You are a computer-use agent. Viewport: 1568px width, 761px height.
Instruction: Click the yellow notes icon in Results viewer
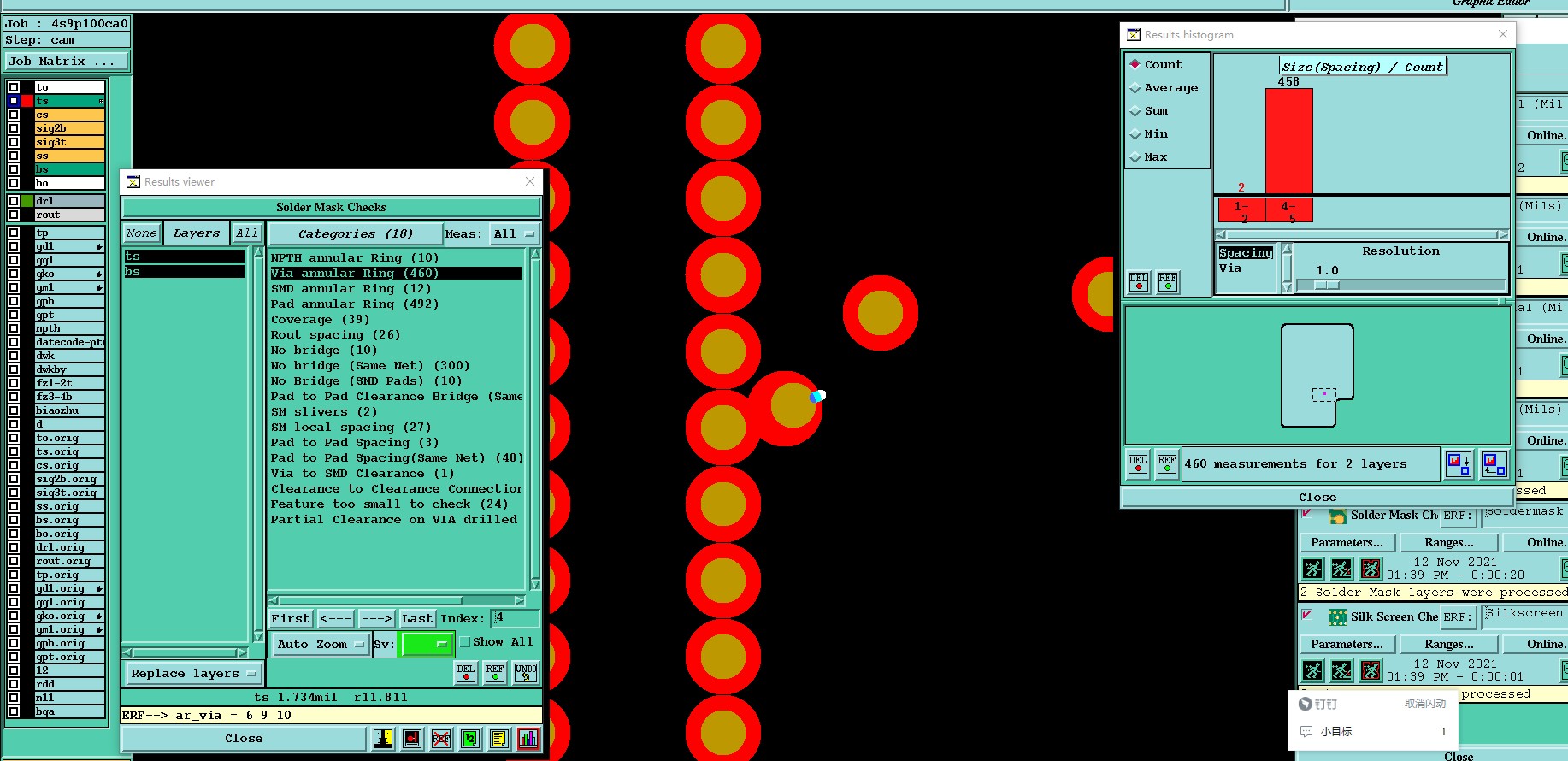click(499, 738)
